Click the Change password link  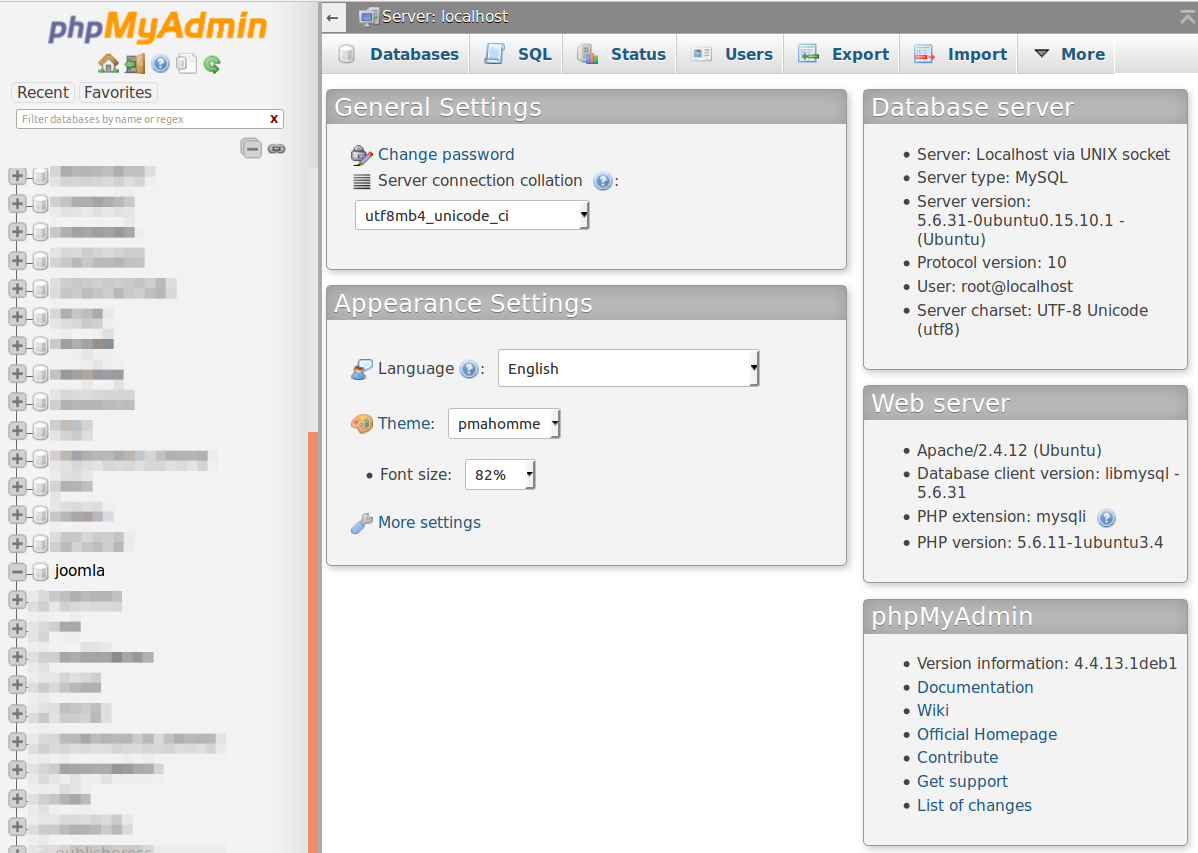[446, 154]
